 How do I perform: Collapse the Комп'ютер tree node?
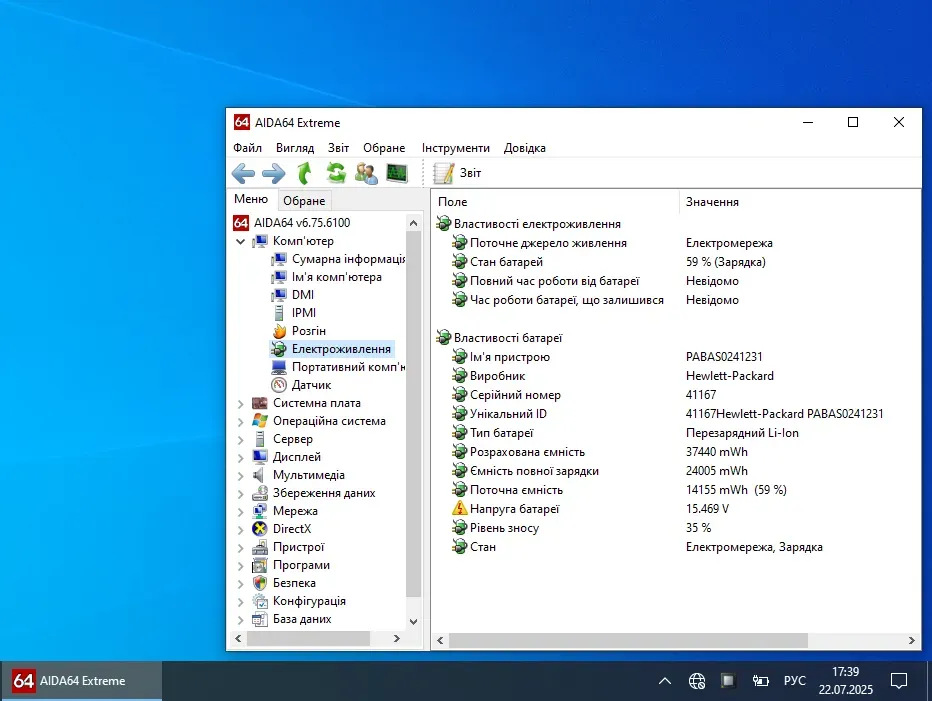[240, 241]
